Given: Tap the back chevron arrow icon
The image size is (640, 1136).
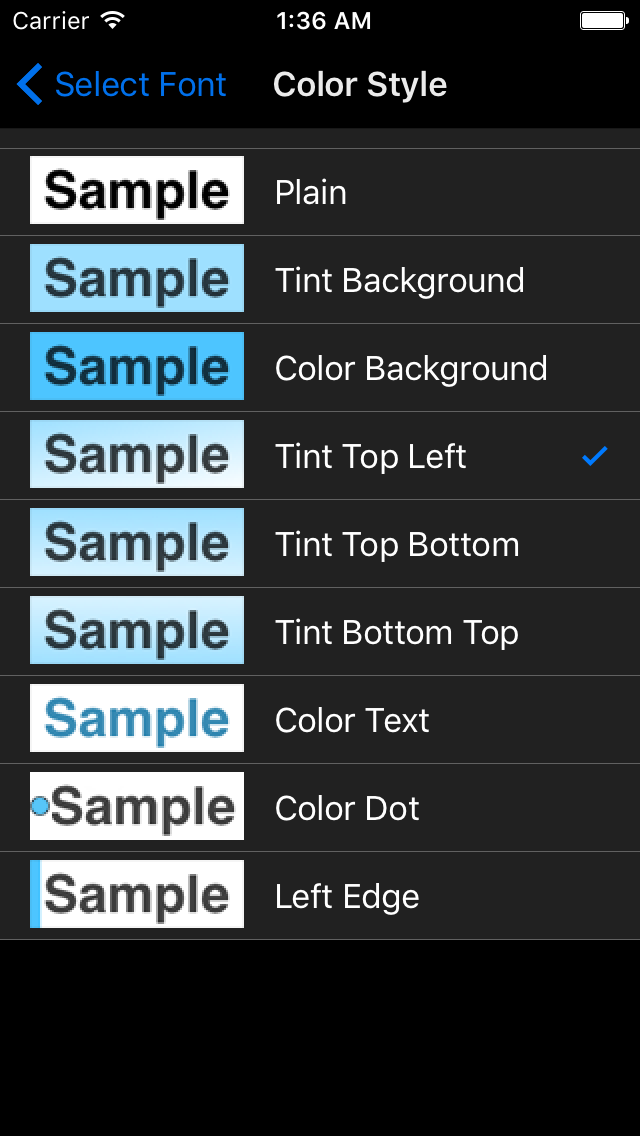Looking at the screenshot, I should 30,85.
